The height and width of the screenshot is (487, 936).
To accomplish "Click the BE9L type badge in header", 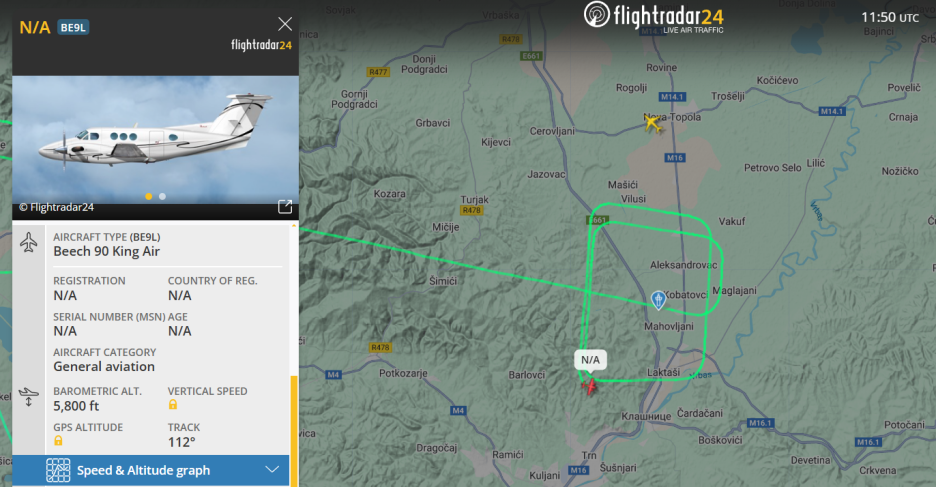I will click(73, 27).
